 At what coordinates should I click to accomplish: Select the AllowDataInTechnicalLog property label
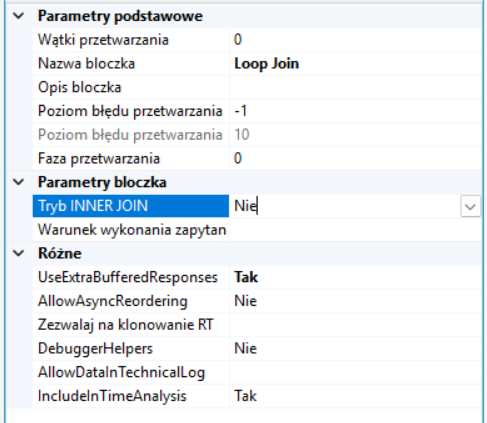pos(121,372)
